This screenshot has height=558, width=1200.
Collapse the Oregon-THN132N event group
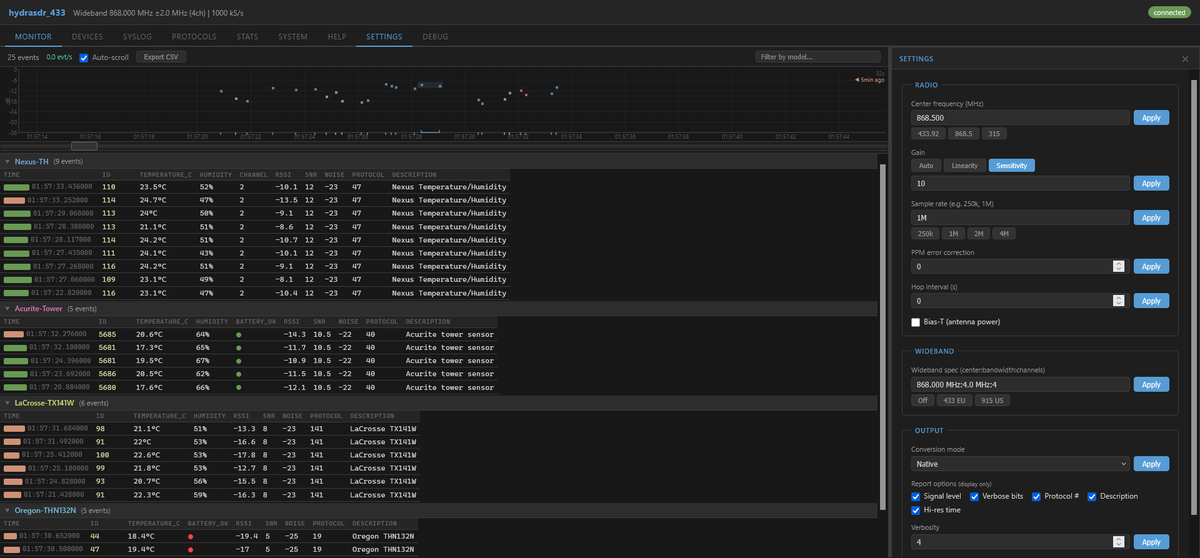coord(8,510)
